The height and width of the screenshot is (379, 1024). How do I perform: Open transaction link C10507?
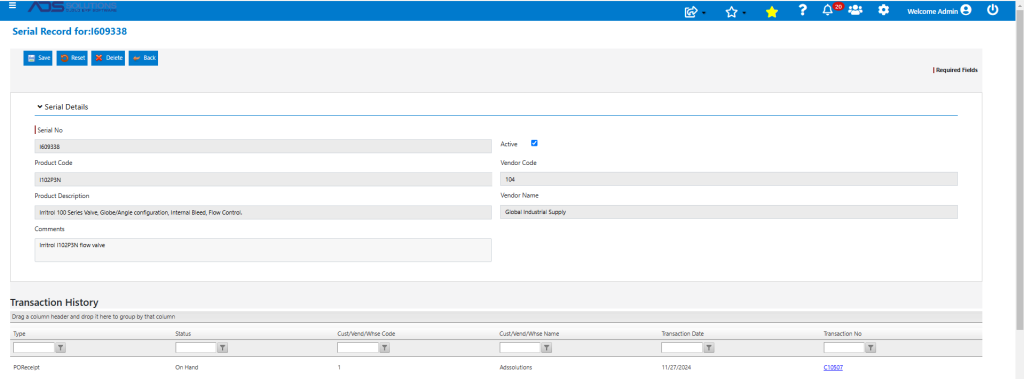(833, 367)
